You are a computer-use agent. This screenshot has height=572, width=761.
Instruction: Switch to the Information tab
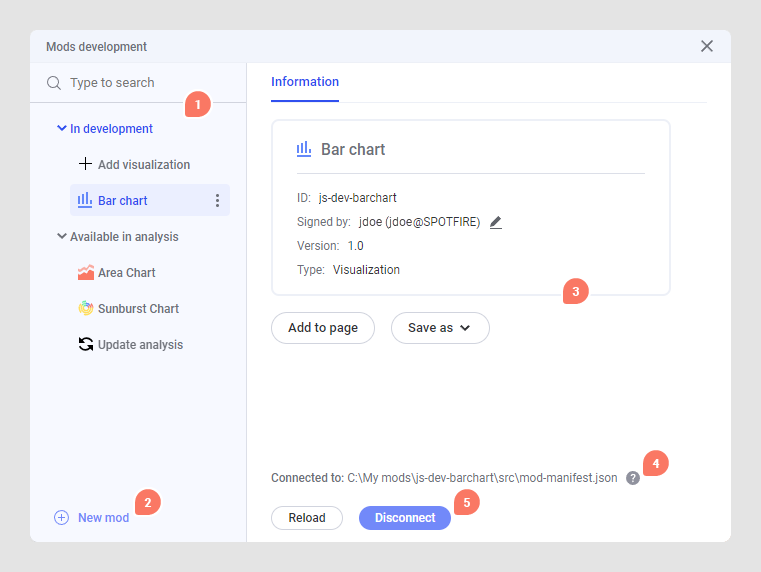coord(305,82)
